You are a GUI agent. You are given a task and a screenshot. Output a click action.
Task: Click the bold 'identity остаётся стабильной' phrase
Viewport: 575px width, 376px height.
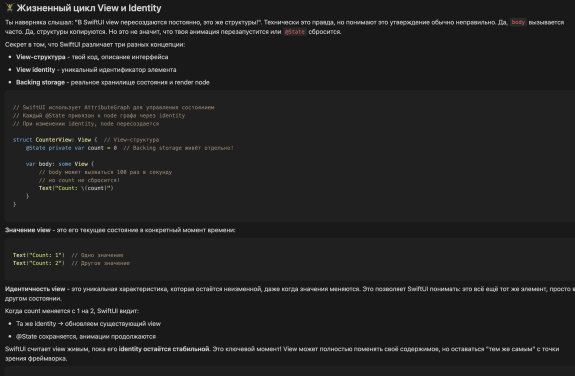click(164, 349)
